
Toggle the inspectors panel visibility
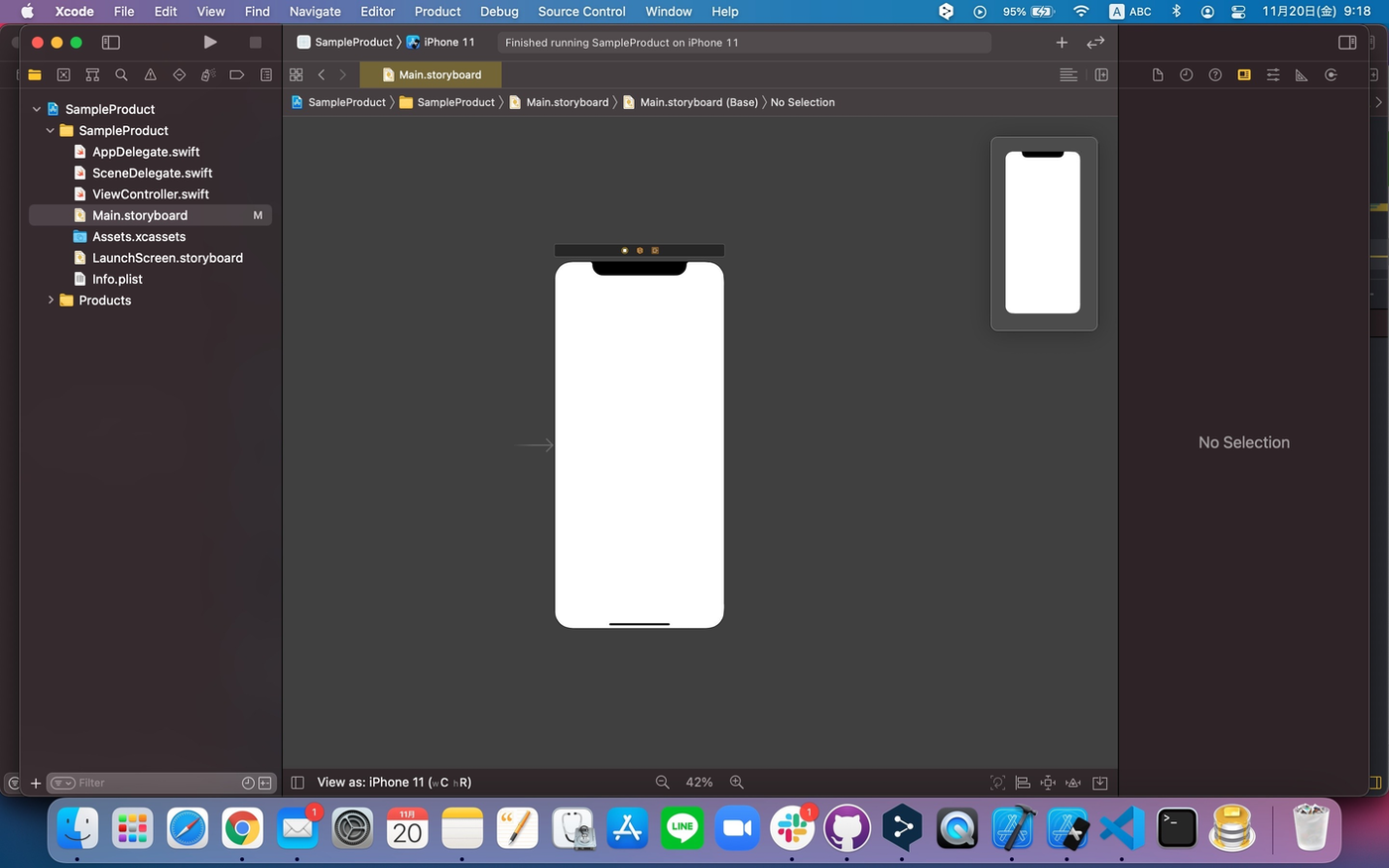[x=1346, y=42]
